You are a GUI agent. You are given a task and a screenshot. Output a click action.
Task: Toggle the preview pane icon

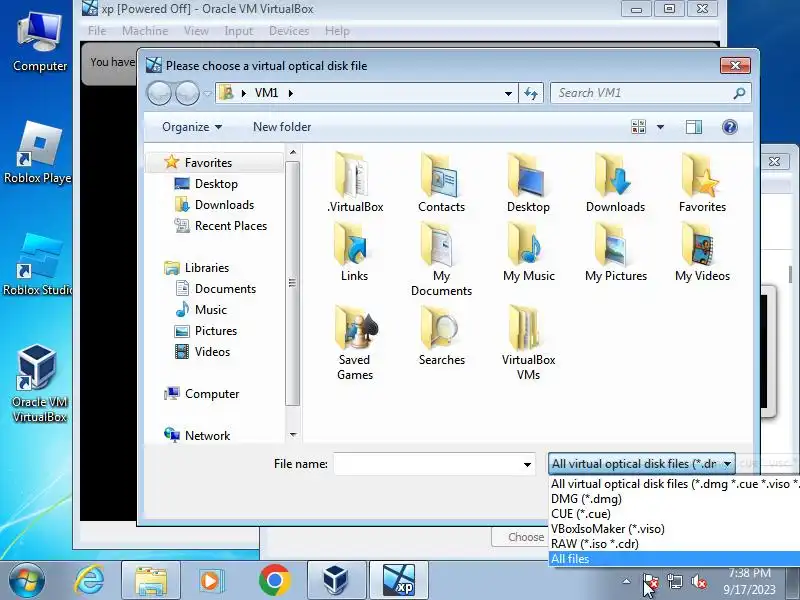coord(693,127)
